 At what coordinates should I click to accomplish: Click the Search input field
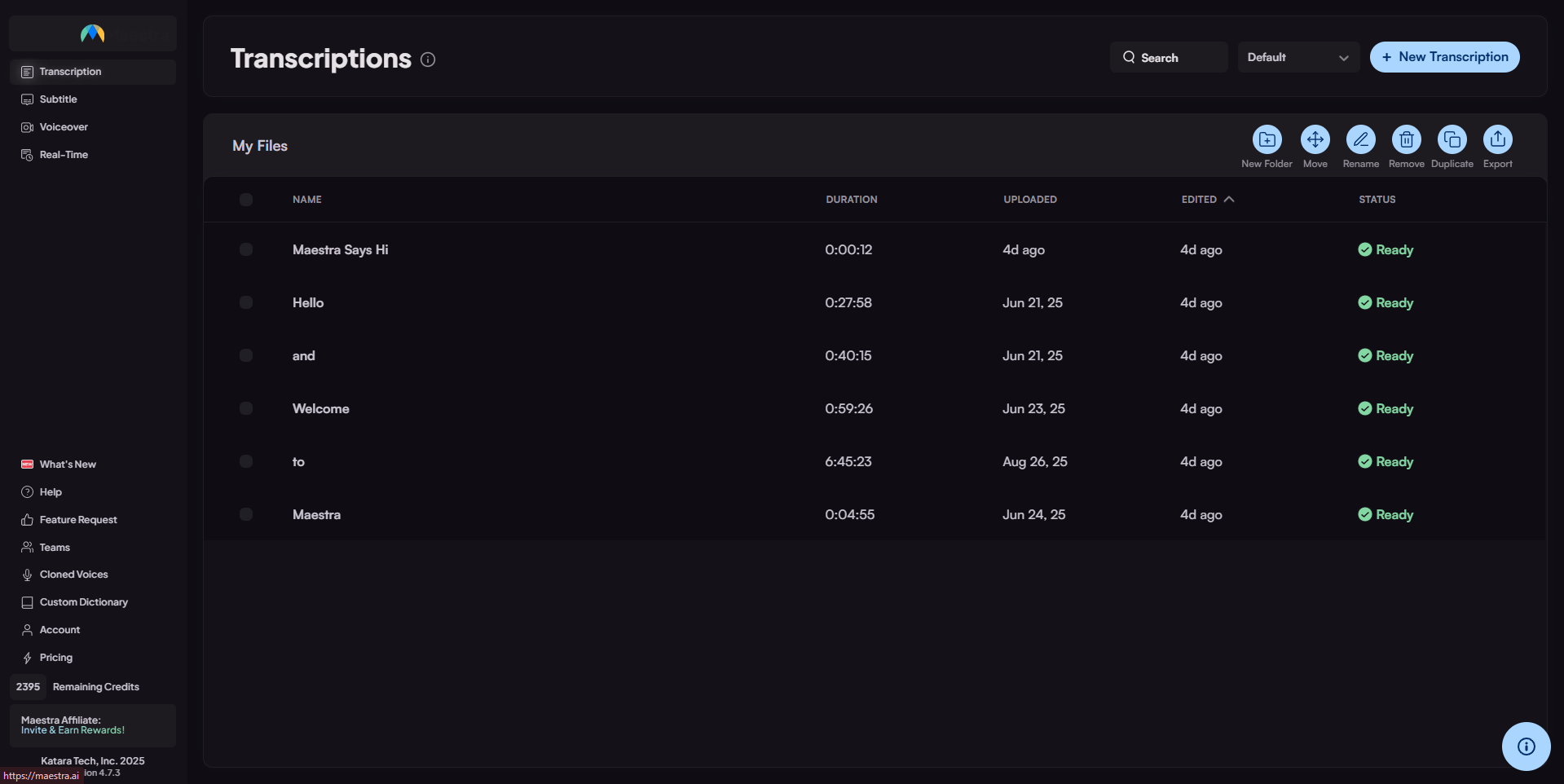1169,58
